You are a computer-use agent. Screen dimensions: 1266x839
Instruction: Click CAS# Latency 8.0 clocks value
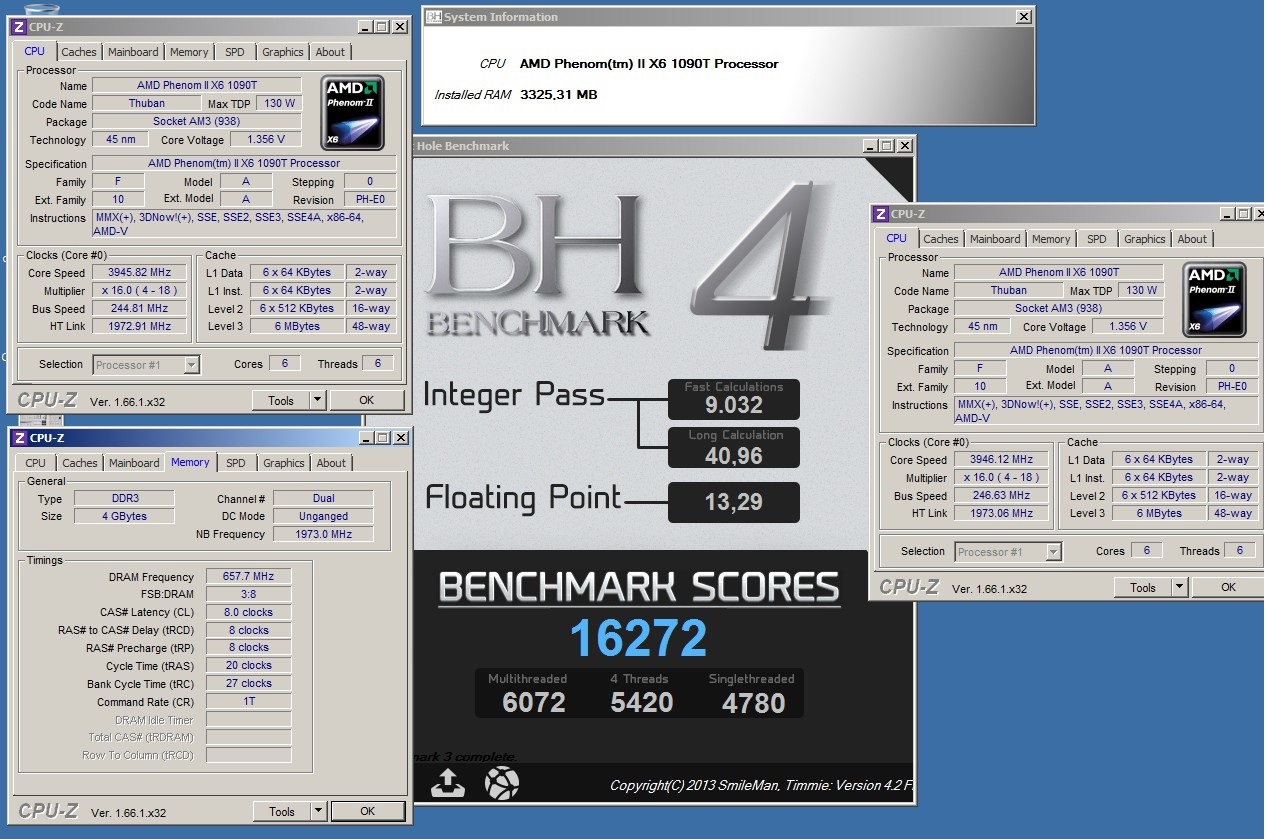click(x=249, y=612)
